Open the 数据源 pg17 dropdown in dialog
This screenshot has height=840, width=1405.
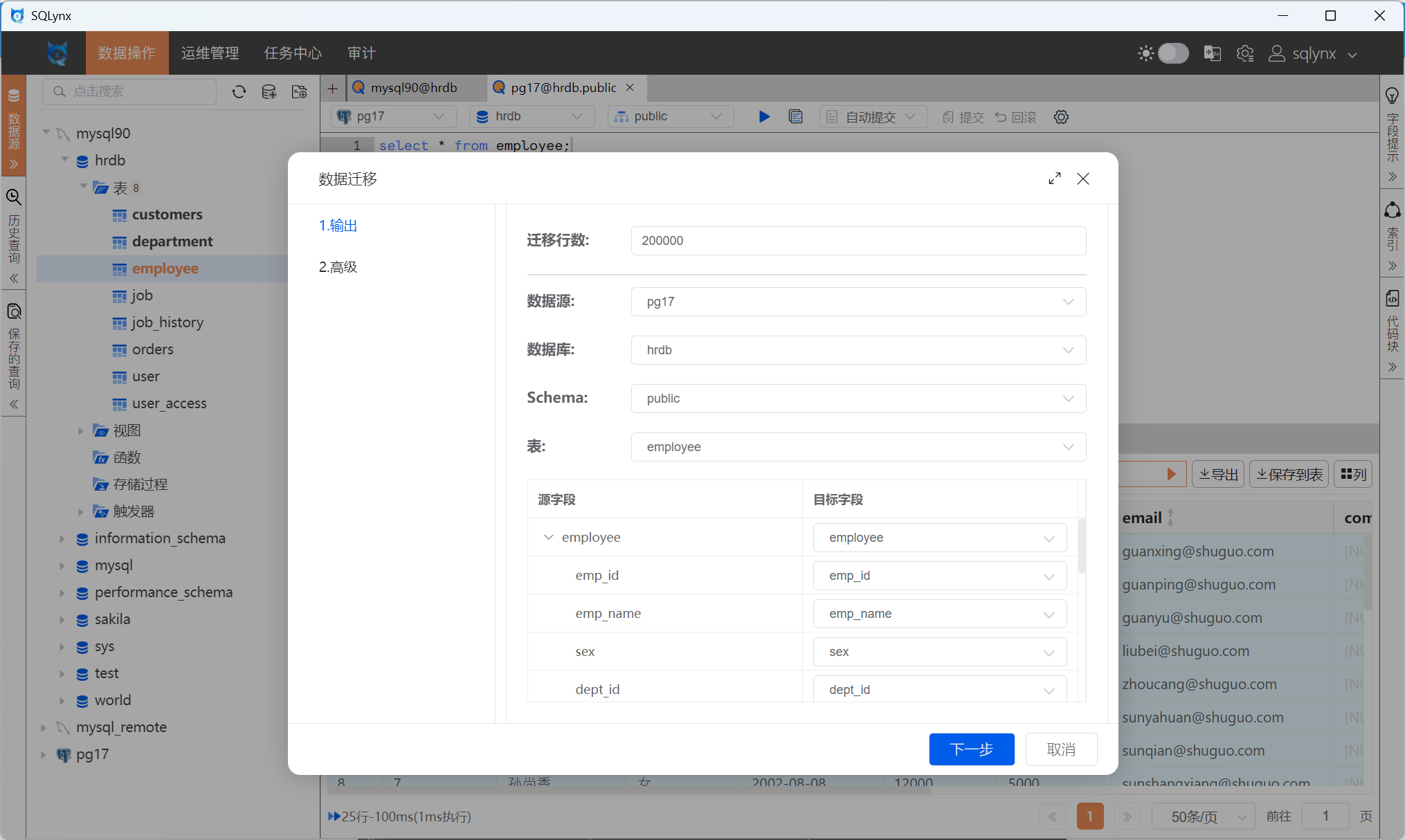pos(858,302)
